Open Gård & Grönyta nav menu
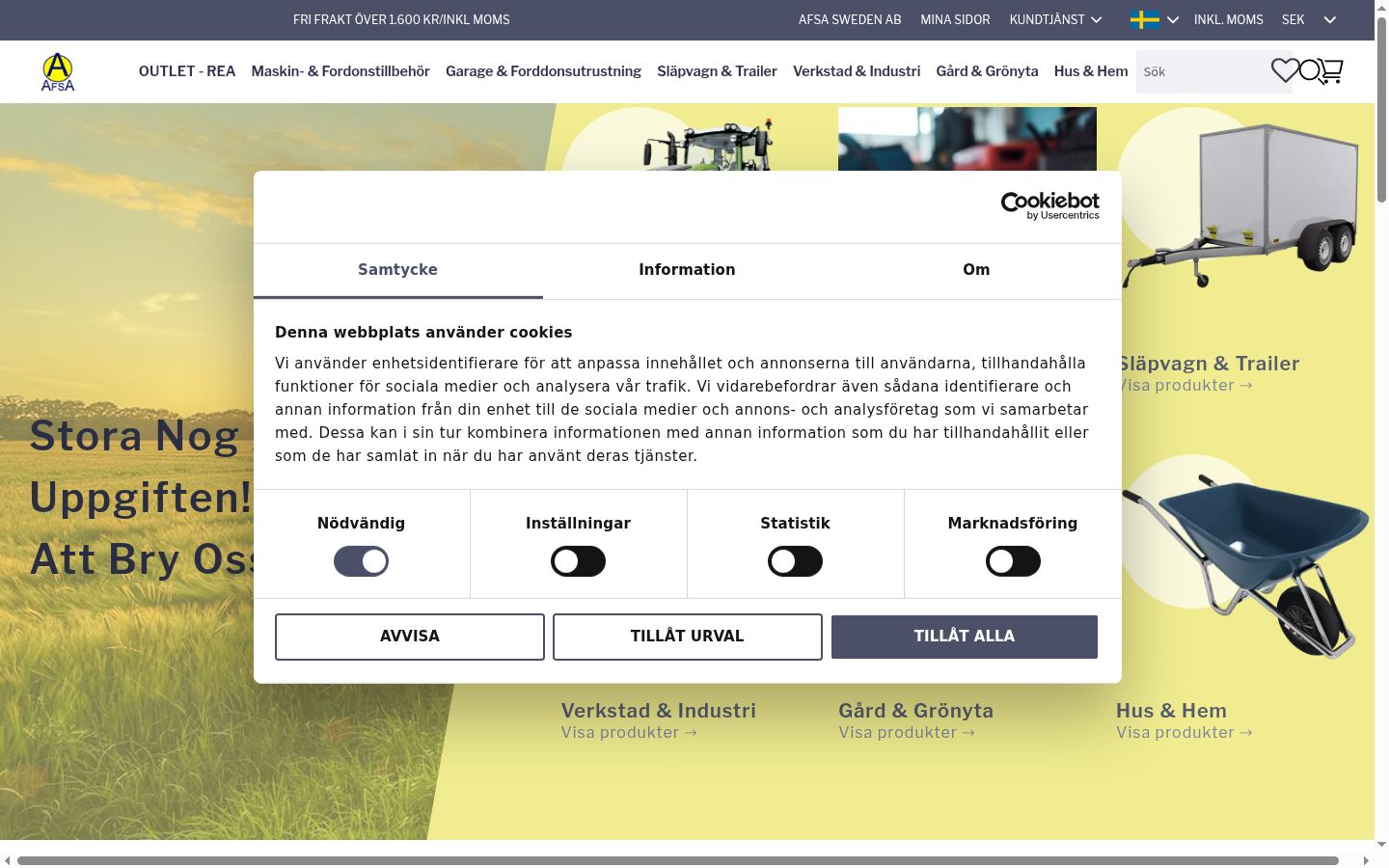Viewport: 1389px width, 868px height. point(987,71)
